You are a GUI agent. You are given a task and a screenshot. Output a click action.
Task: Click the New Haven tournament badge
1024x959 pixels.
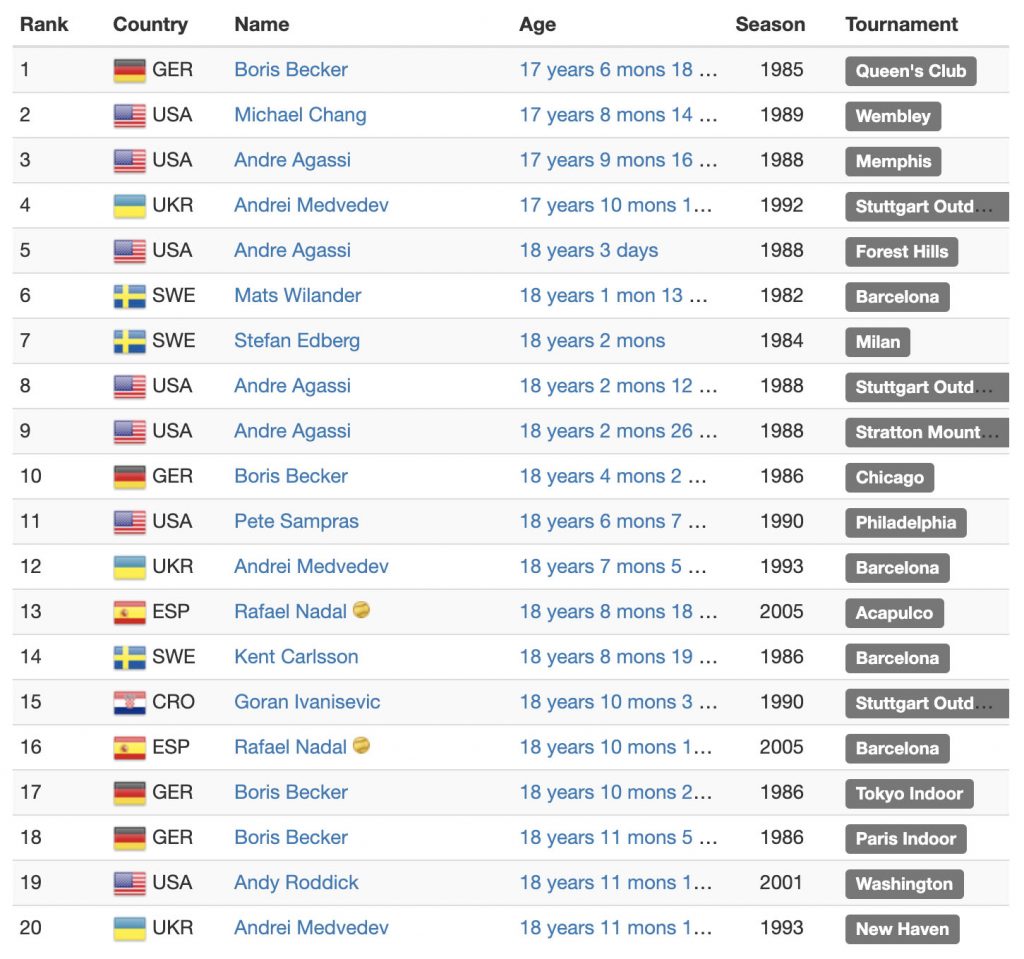point(902,928)
